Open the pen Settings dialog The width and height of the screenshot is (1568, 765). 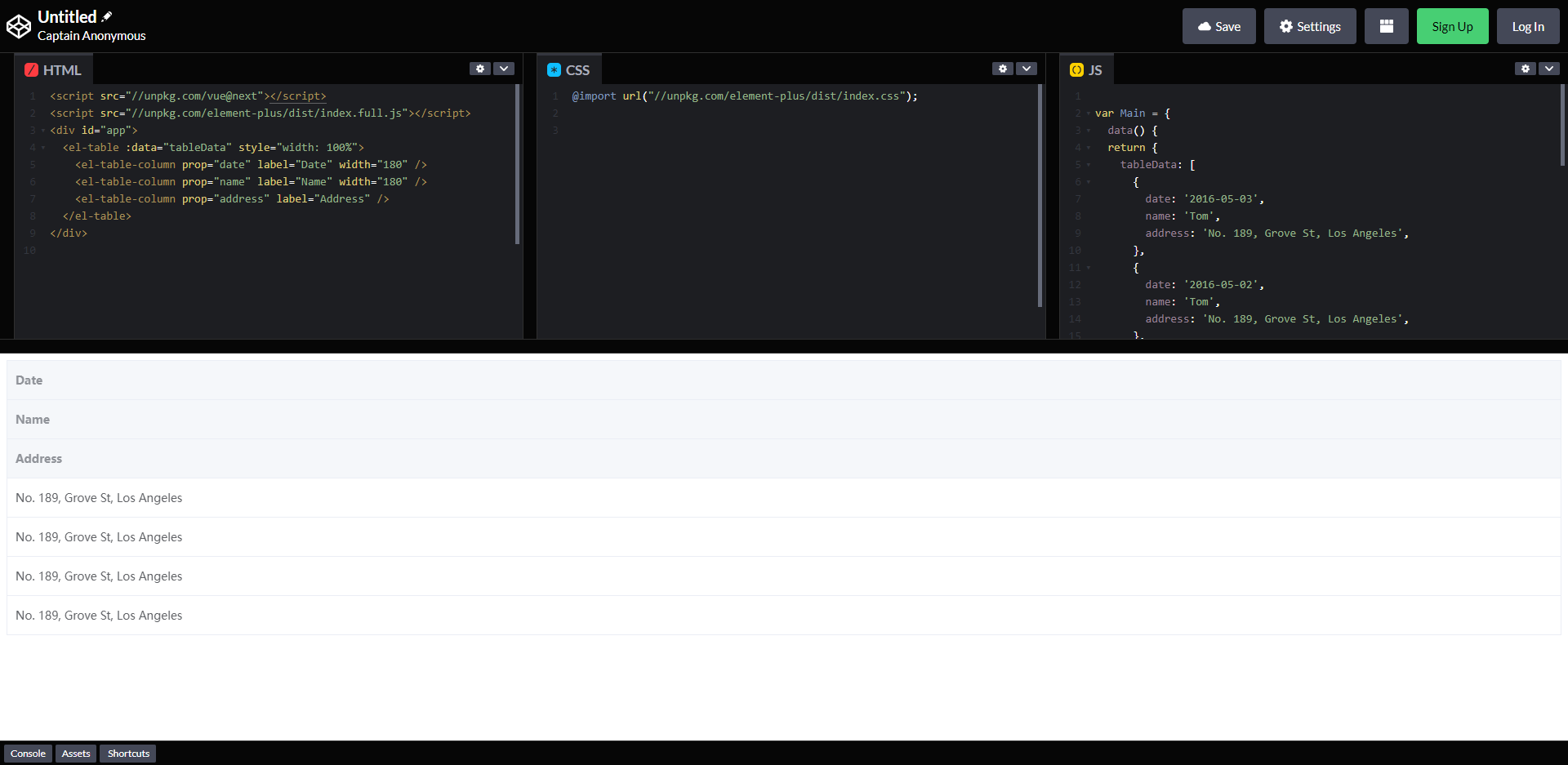1310,25
